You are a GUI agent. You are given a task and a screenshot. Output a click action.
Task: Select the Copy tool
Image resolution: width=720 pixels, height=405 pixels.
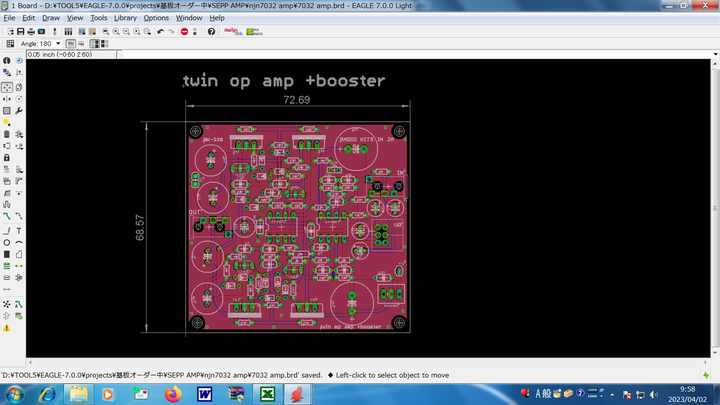click(19, 87)
